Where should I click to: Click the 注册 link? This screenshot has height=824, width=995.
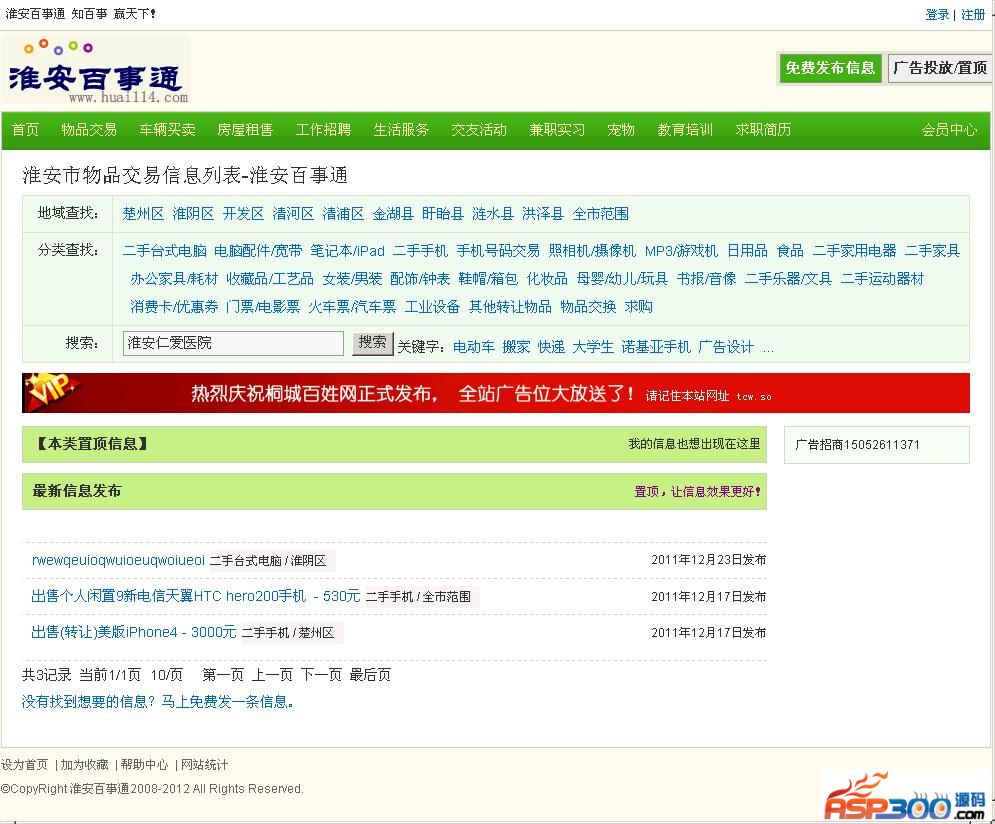973,15
